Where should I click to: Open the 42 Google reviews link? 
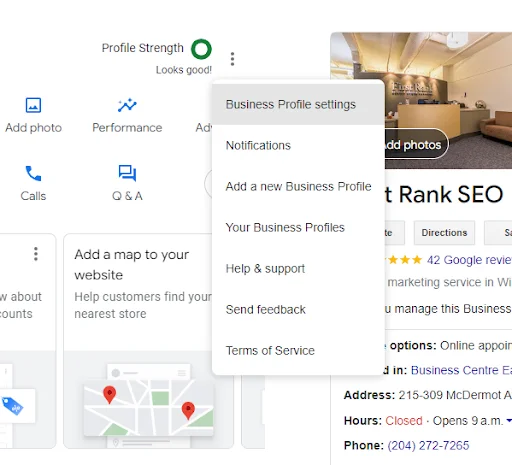pyautogui.click(x=469, y=260)
